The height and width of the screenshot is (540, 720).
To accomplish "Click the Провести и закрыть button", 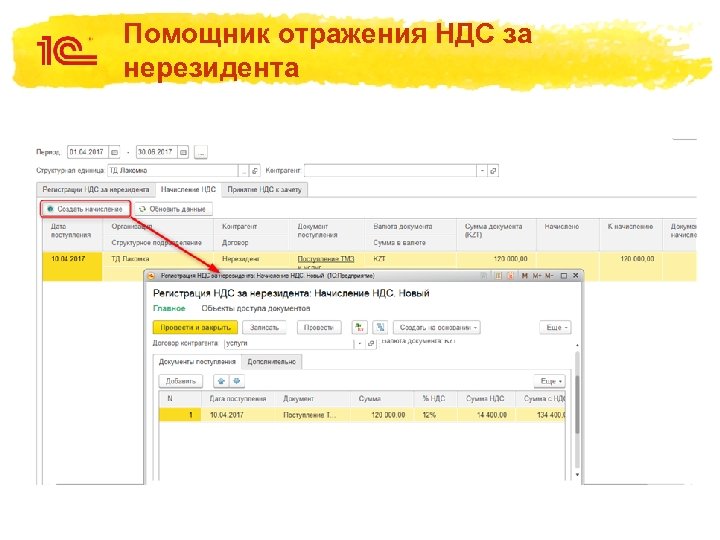I will click(x=195, y=327).
